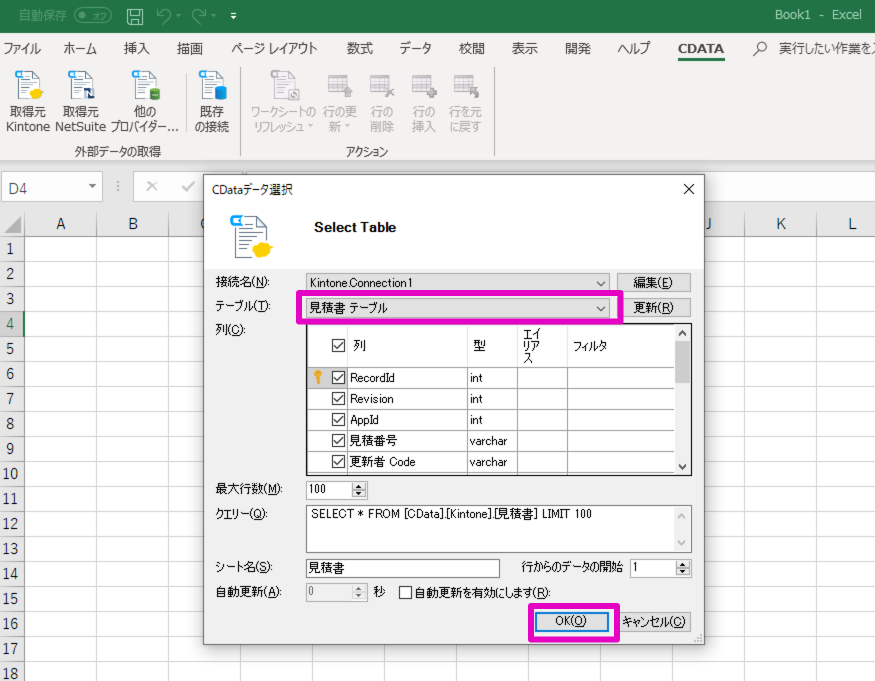The image size is (875, 681).
Task: Click the search magnifier icon in ribbon
Action: pos(759,49)
